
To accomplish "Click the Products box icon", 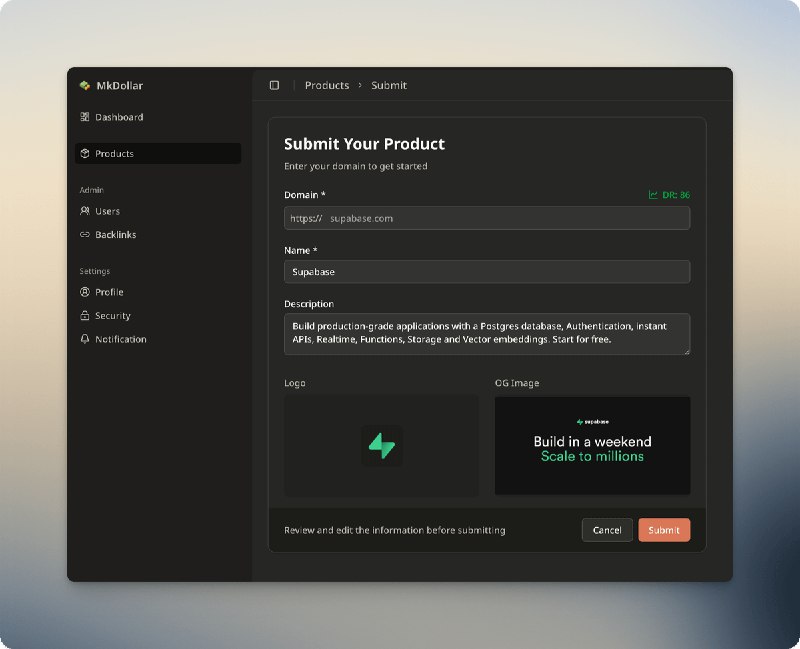I will pyautogui.click(x=85, y=154).
